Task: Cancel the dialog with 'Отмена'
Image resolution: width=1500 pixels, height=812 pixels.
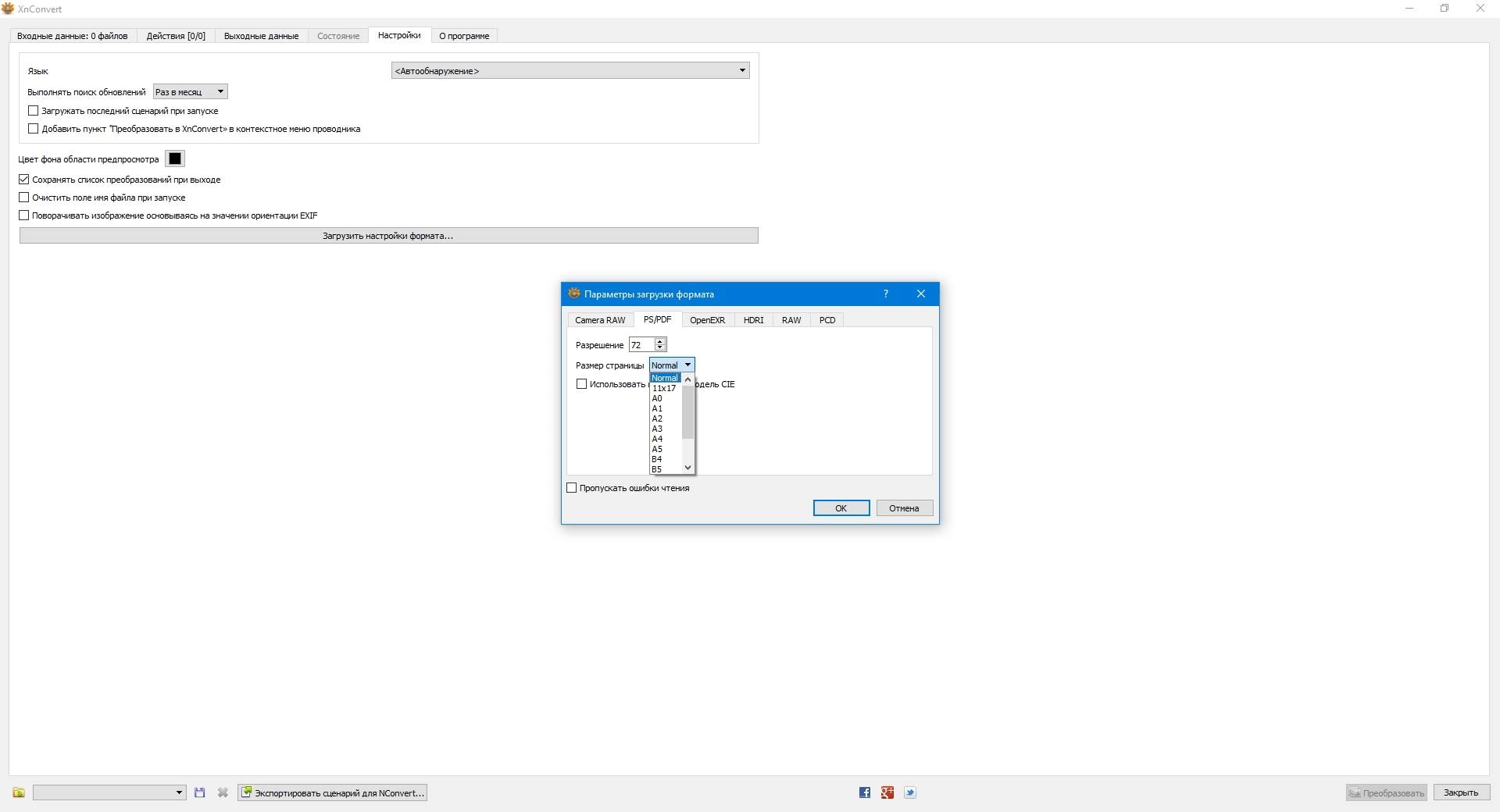Action: click(x=904, y=508)
